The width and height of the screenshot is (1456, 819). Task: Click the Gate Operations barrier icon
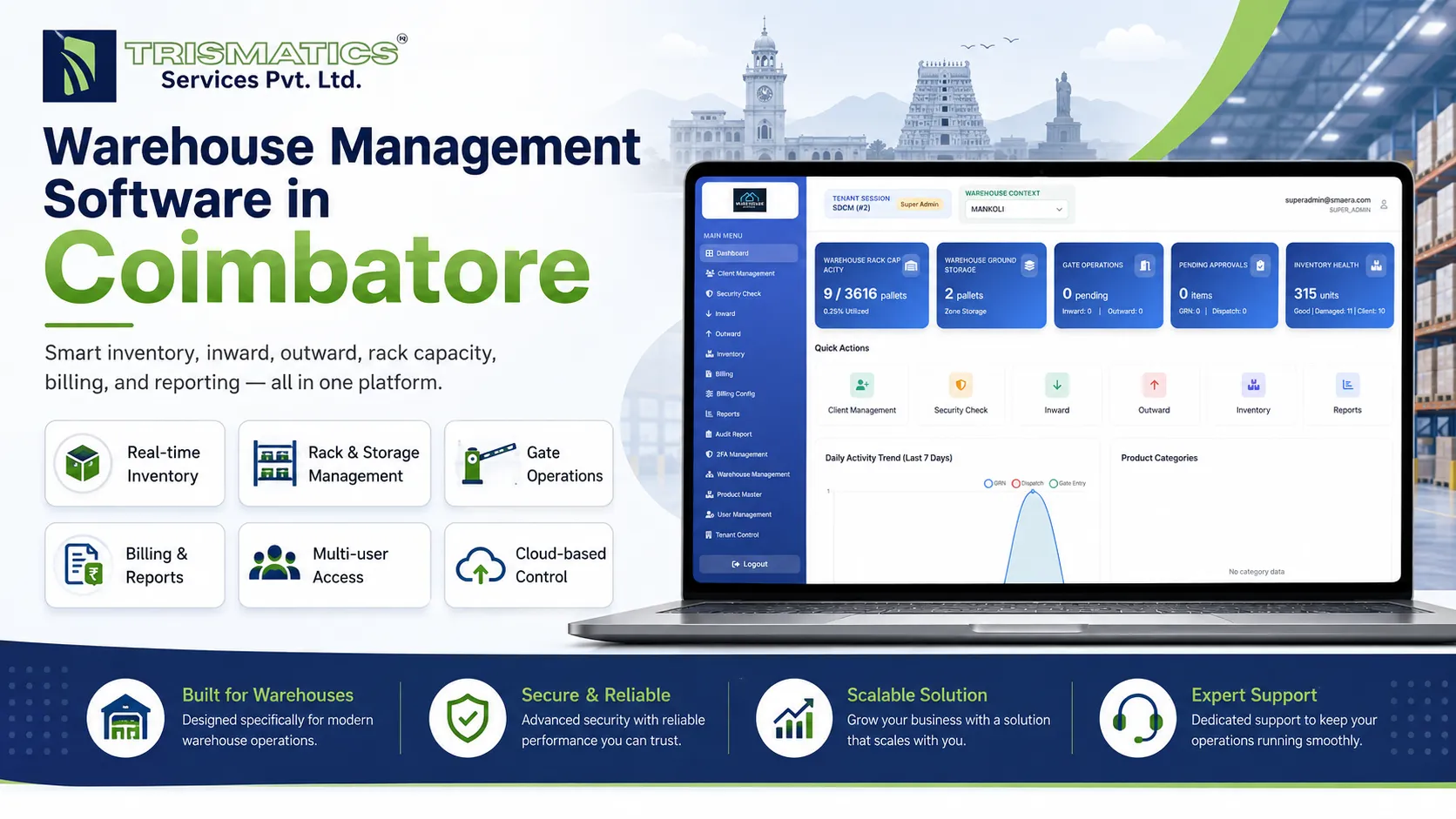click(x=488, y=463)
